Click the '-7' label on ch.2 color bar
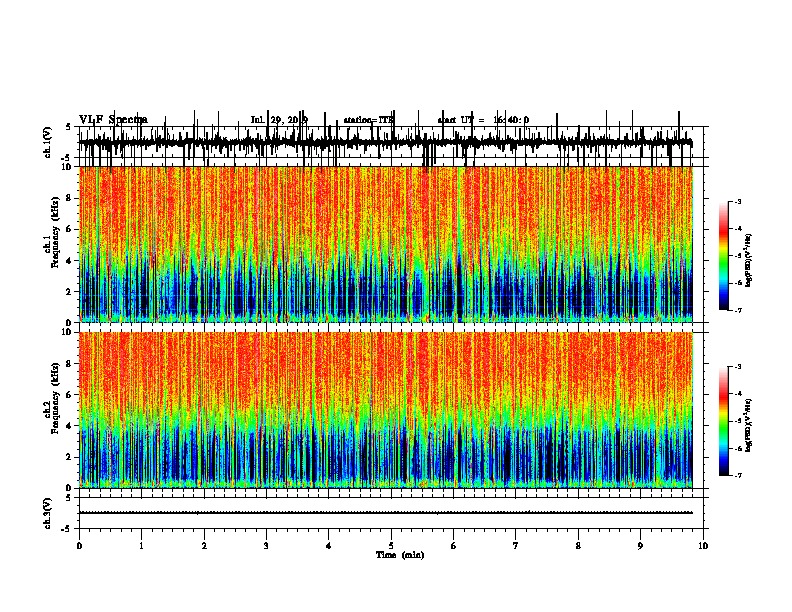 coord(738,475)
